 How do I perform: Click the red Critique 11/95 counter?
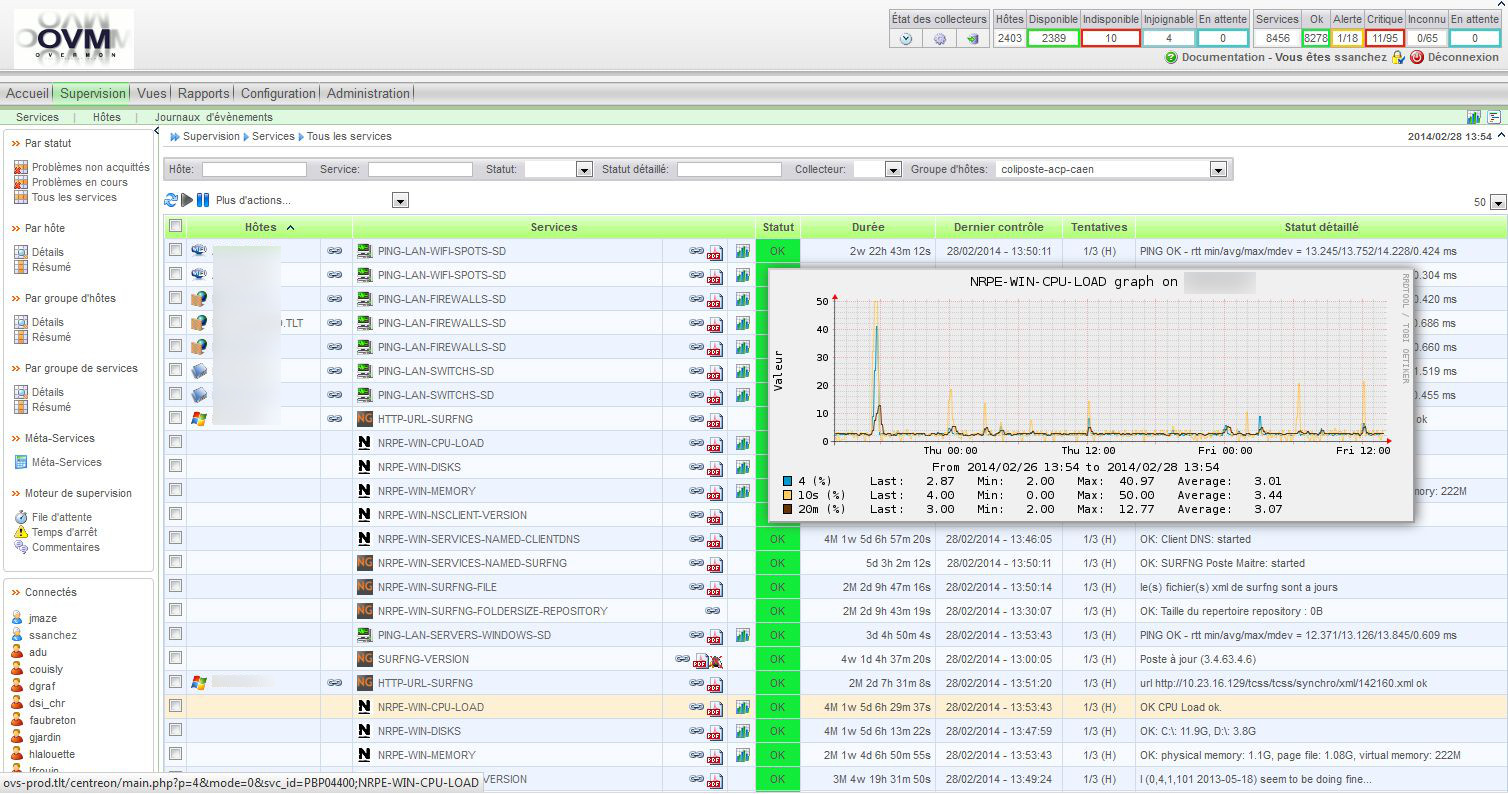coord(1384,38)
